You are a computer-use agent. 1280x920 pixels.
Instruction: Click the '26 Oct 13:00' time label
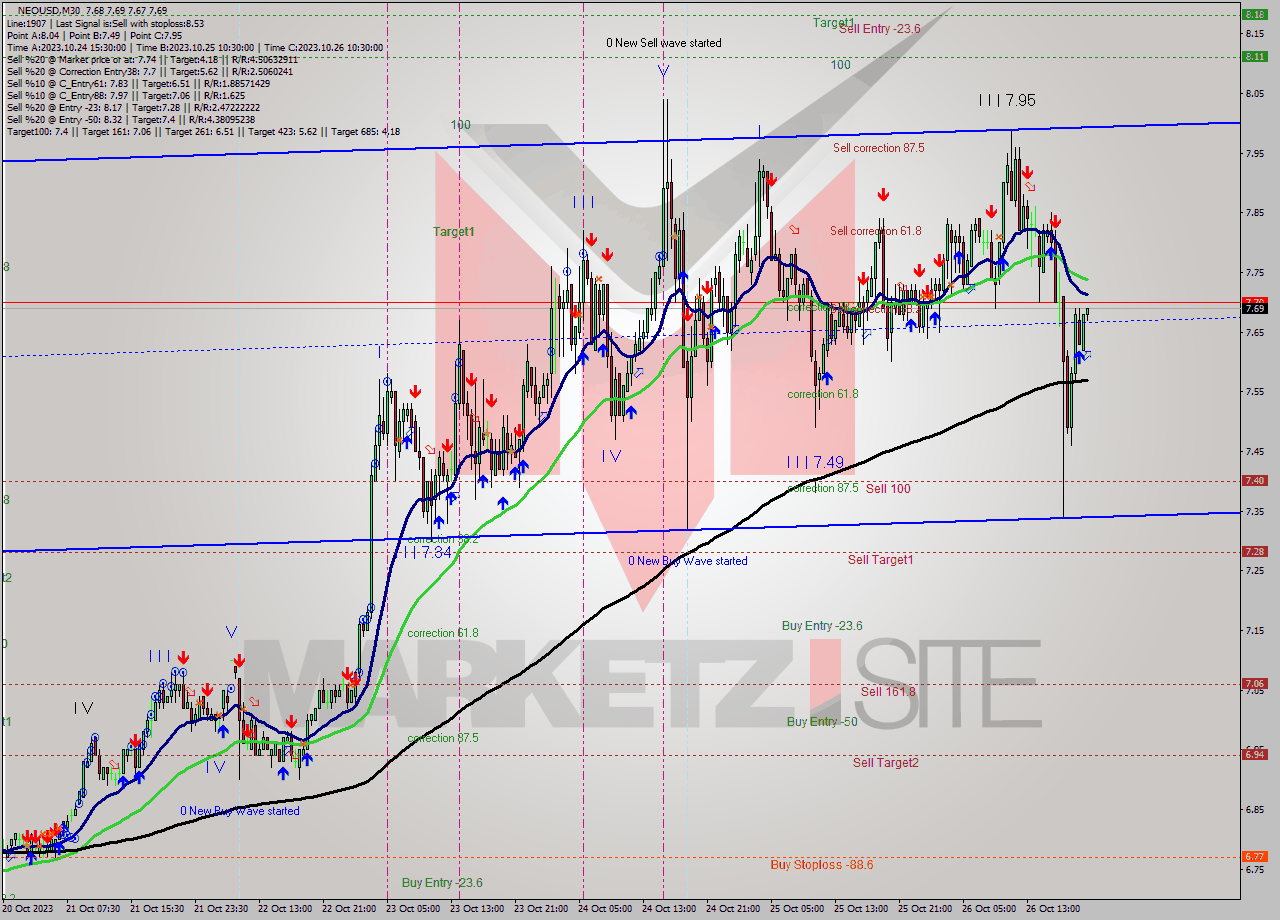(x=1053, y=909)
